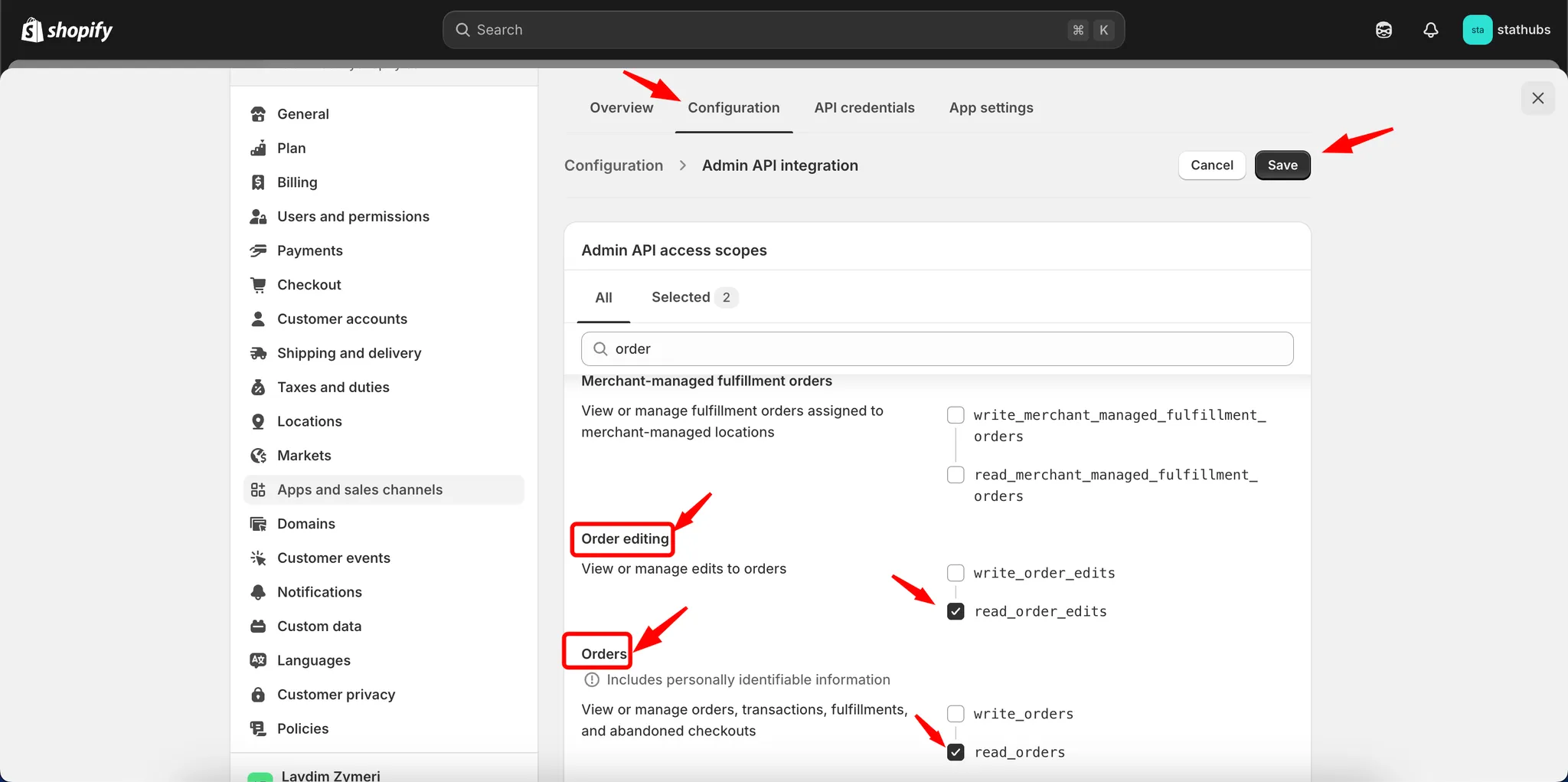
Task: Save the API configuration
Action: [x=1282, y=165]
